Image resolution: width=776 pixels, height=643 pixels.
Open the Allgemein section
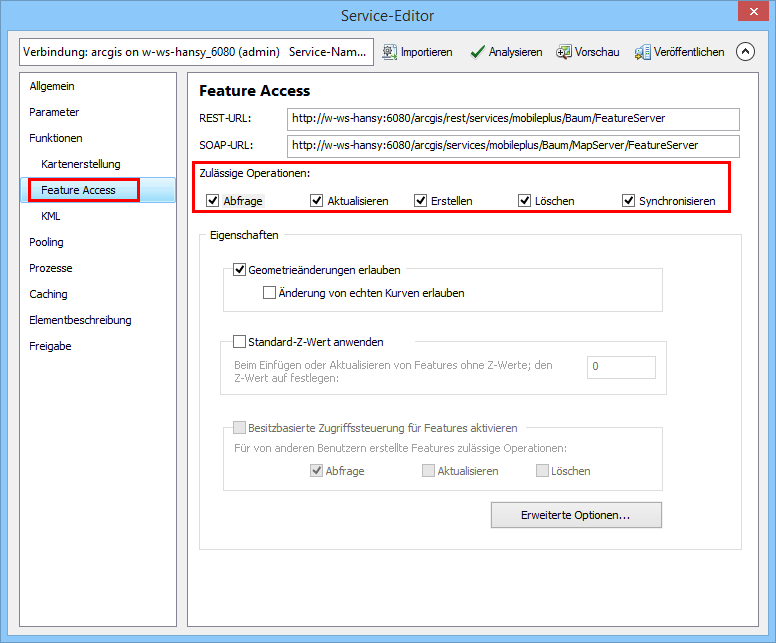coord(51,86)
